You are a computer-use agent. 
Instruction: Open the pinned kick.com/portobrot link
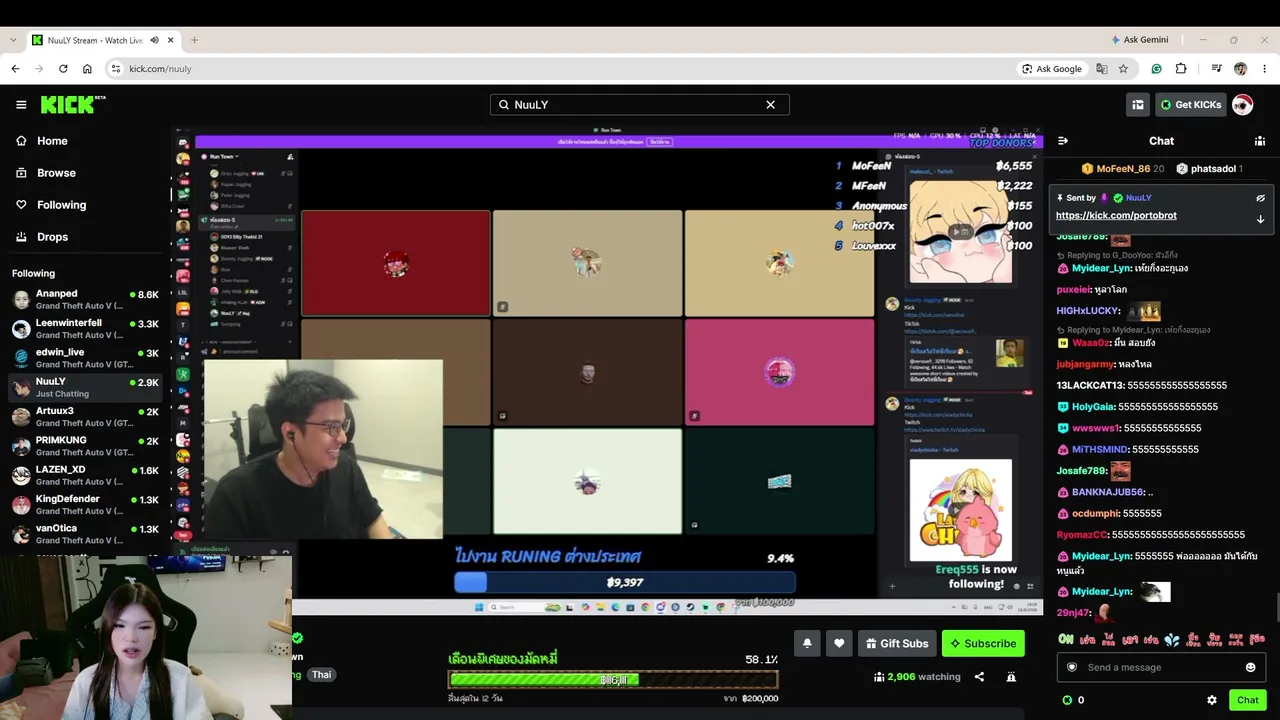tap(1116, 215)
